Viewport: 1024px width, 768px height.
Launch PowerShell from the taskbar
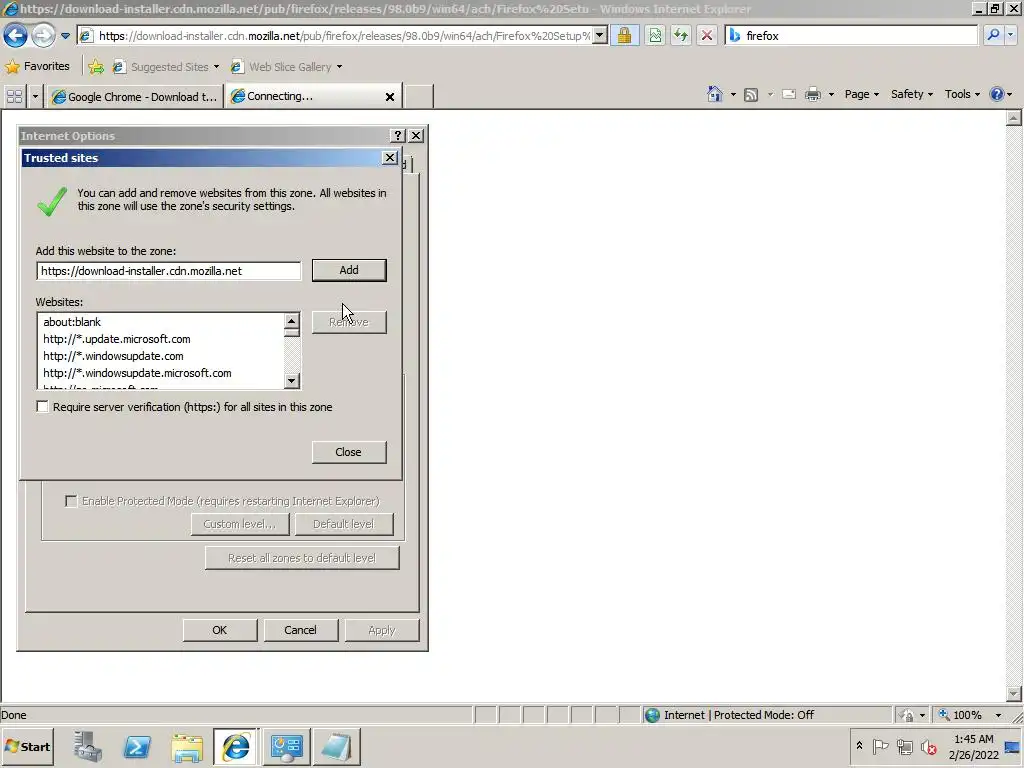(137, 746)
